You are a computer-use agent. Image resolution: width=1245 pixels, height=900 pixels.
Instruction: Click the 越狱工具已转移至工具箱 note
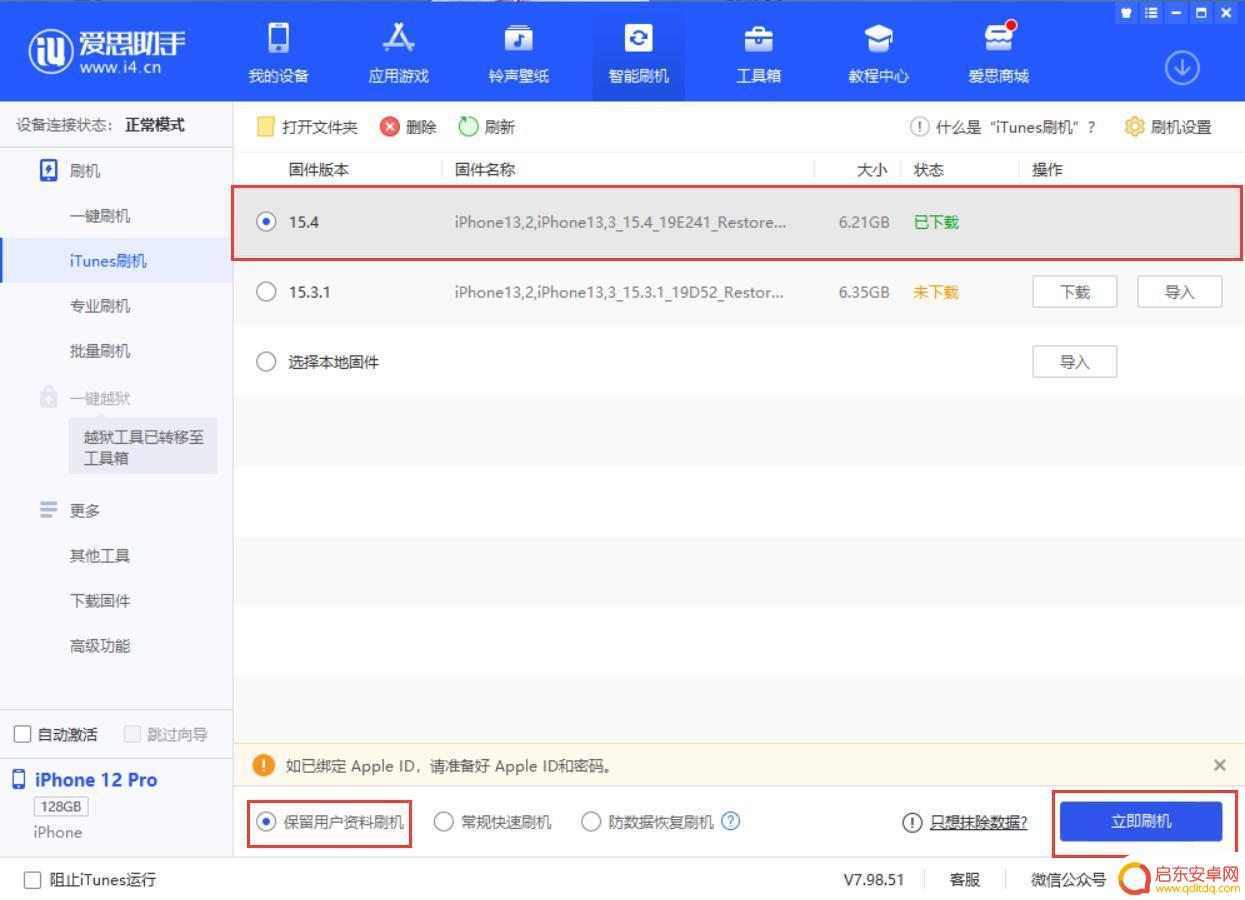(x=143, y=448)
